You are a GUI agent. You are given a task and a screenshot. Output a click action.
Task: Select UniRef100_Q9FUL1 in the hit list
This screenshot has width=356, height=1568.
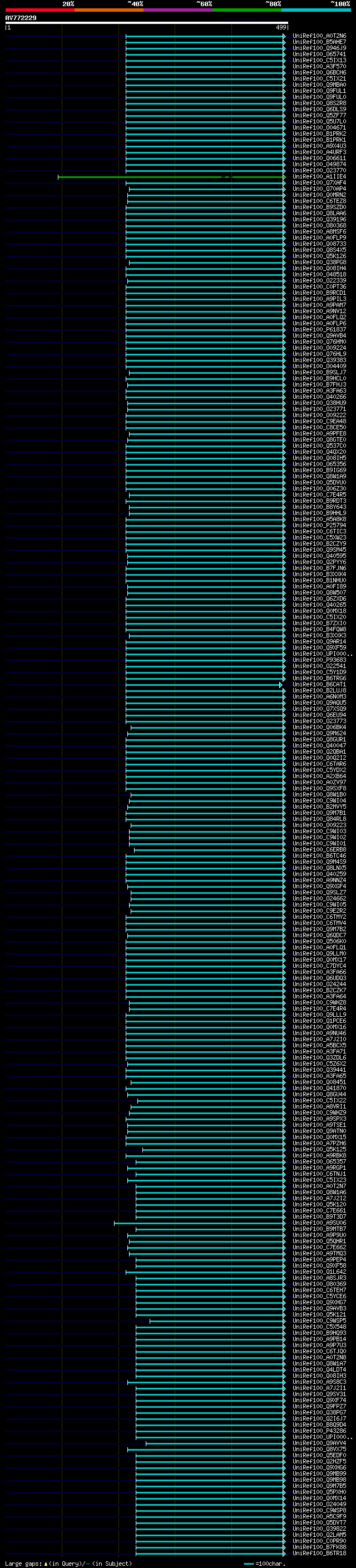(319, 91)
